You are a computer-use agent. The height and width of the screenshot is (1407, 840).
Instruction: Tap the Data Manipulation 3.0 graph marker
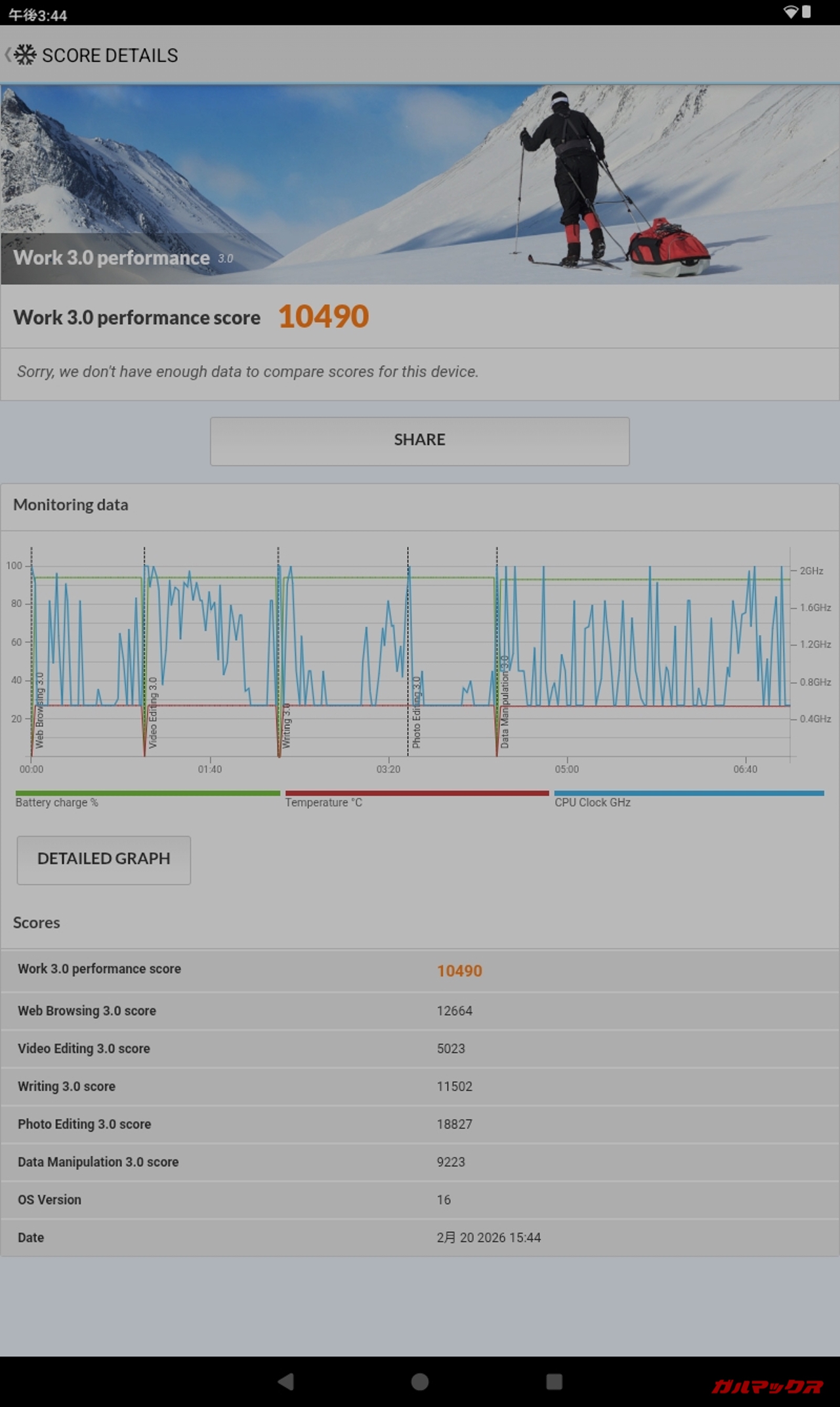pyautogui.click(x=505, y=702)
